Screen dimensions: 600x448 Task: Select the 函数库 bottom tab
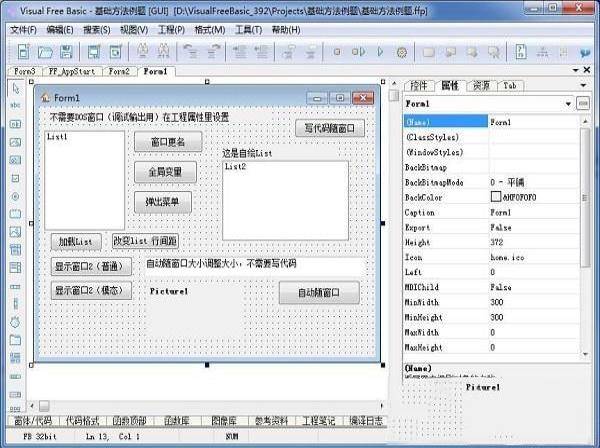(x=177, y=421)
